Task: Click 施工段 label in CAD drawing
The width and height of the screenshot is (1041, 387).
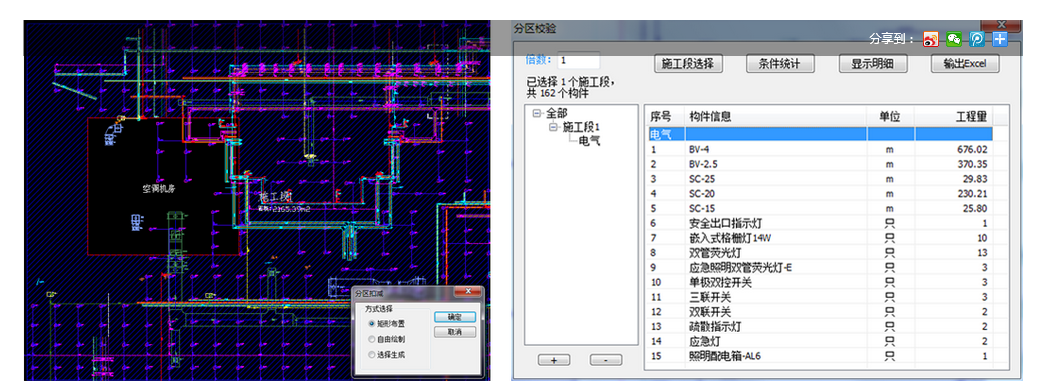Action: 275,198
